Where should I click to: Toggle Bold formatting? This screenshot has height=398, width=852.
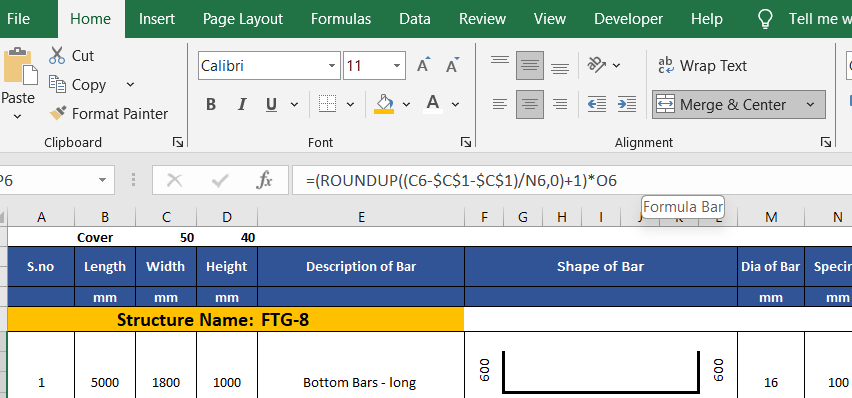tap(211, 104)
